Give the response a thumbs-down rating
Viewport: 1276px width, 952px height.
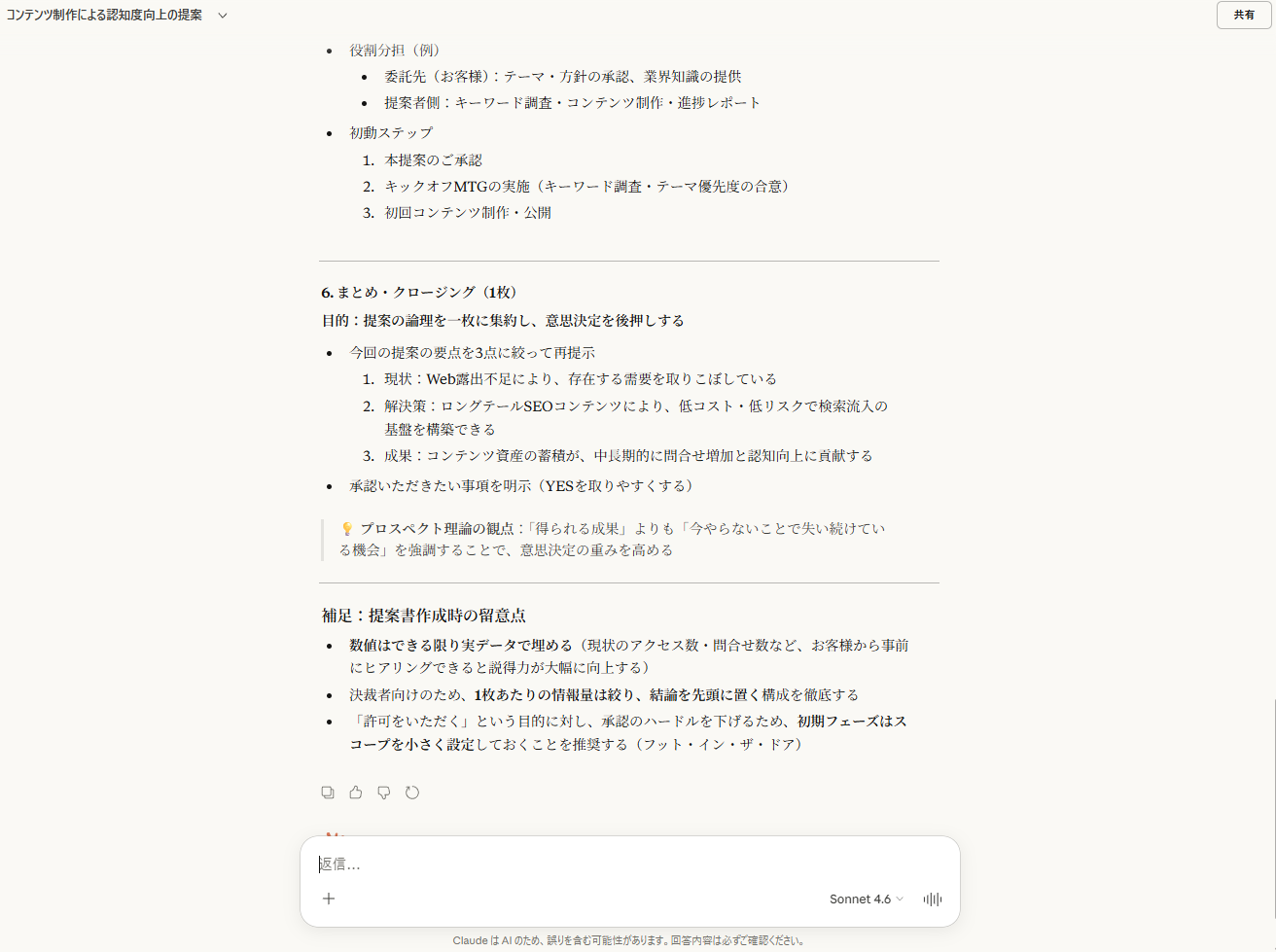coord(383,792)
